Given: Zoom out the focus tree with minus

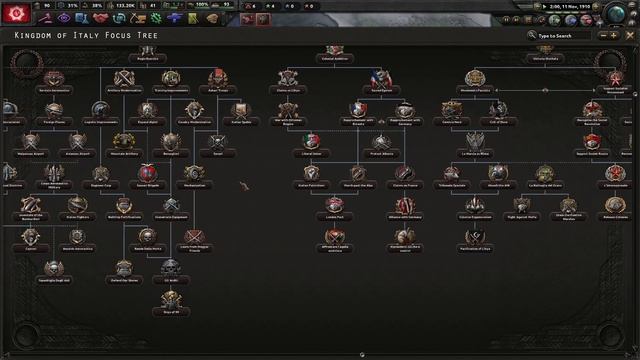Looking at the screenshot, I should [x=604, y=36].
